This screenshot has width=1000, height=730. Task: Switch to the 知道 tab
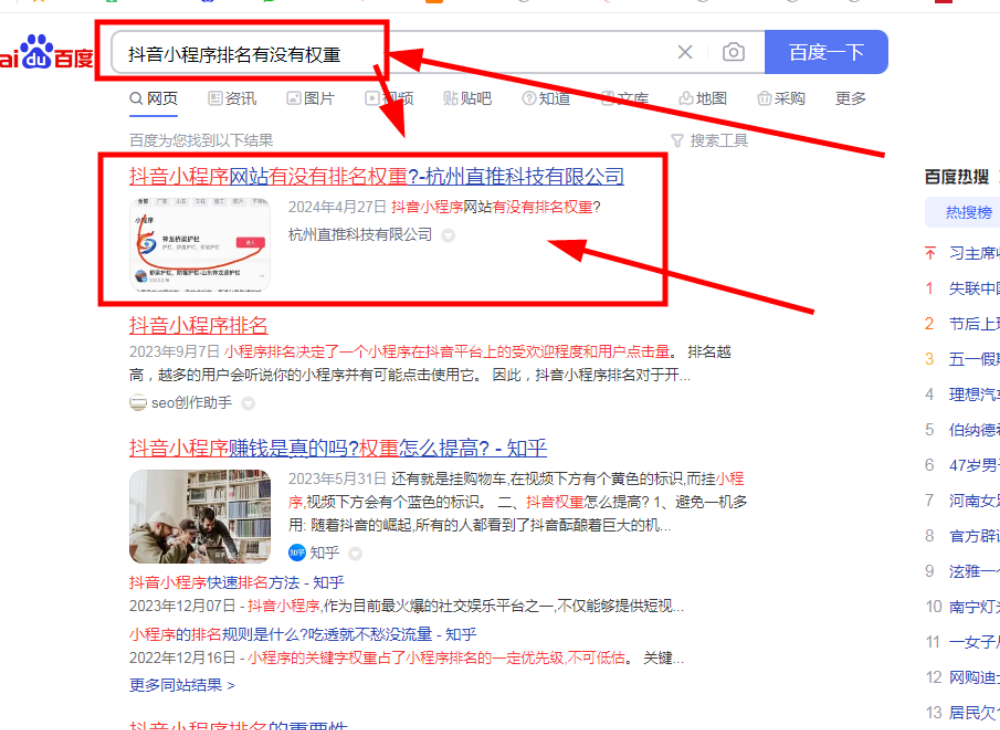pos(546,99)
